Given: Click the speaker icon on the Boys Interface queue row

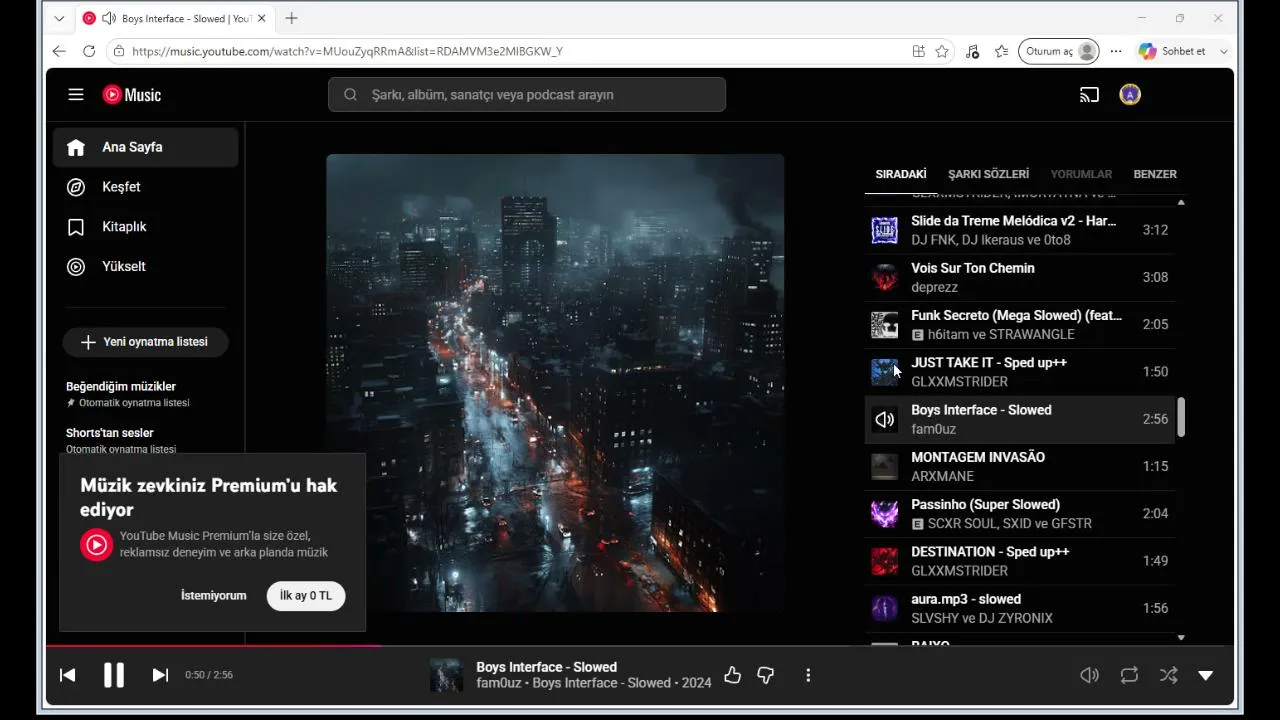Looking at the screenshot, I should [884, 419].
